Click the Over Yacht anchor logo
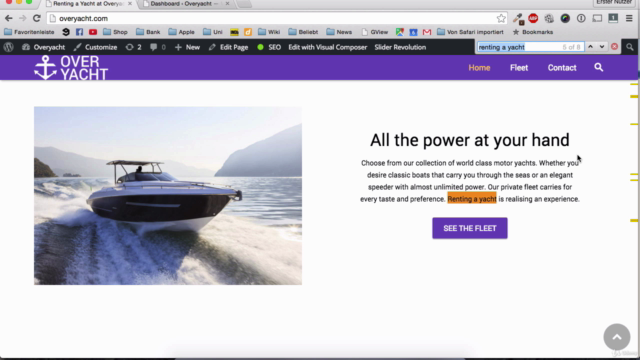 (71, 67)
